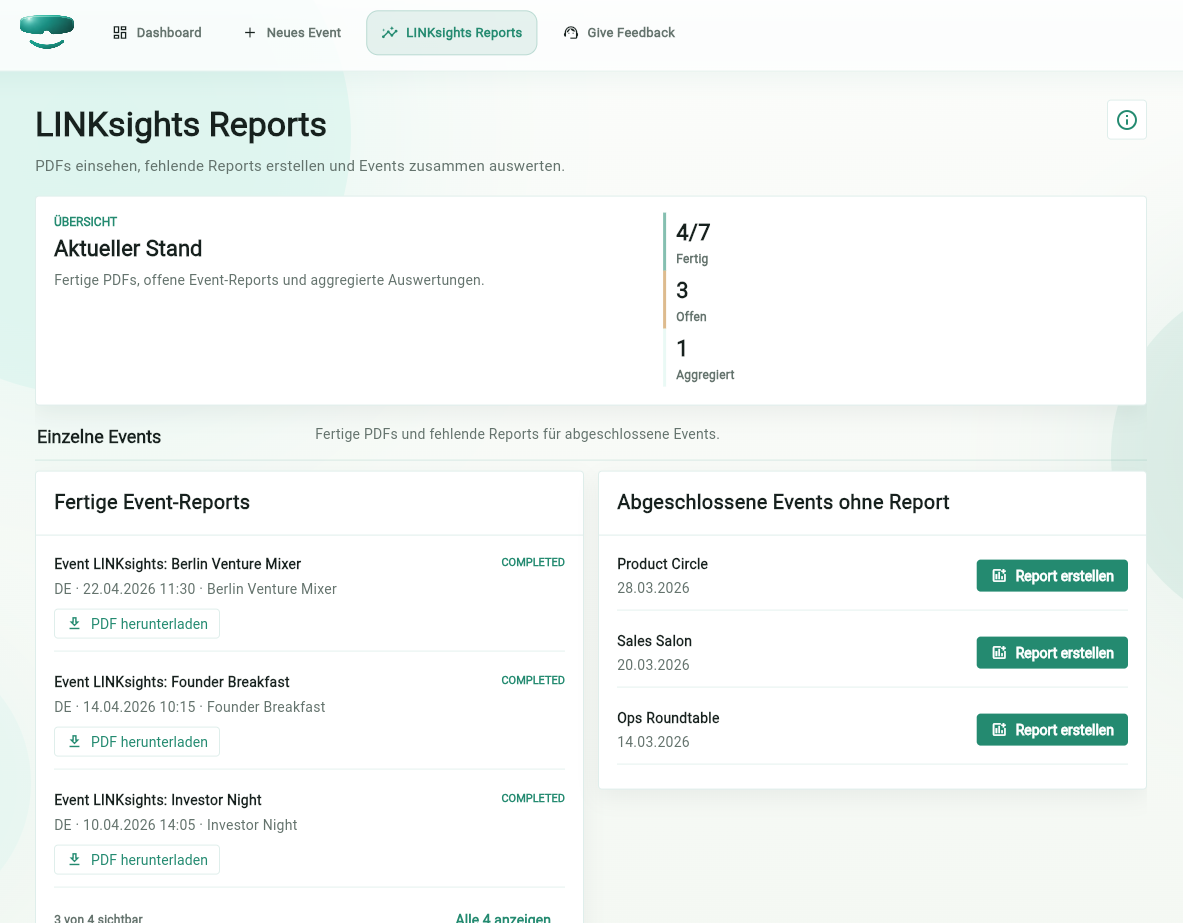Screen dimensions: 1183x923
Task: Click the Aktueller Stand heading
Action: (x=128, y=248)
